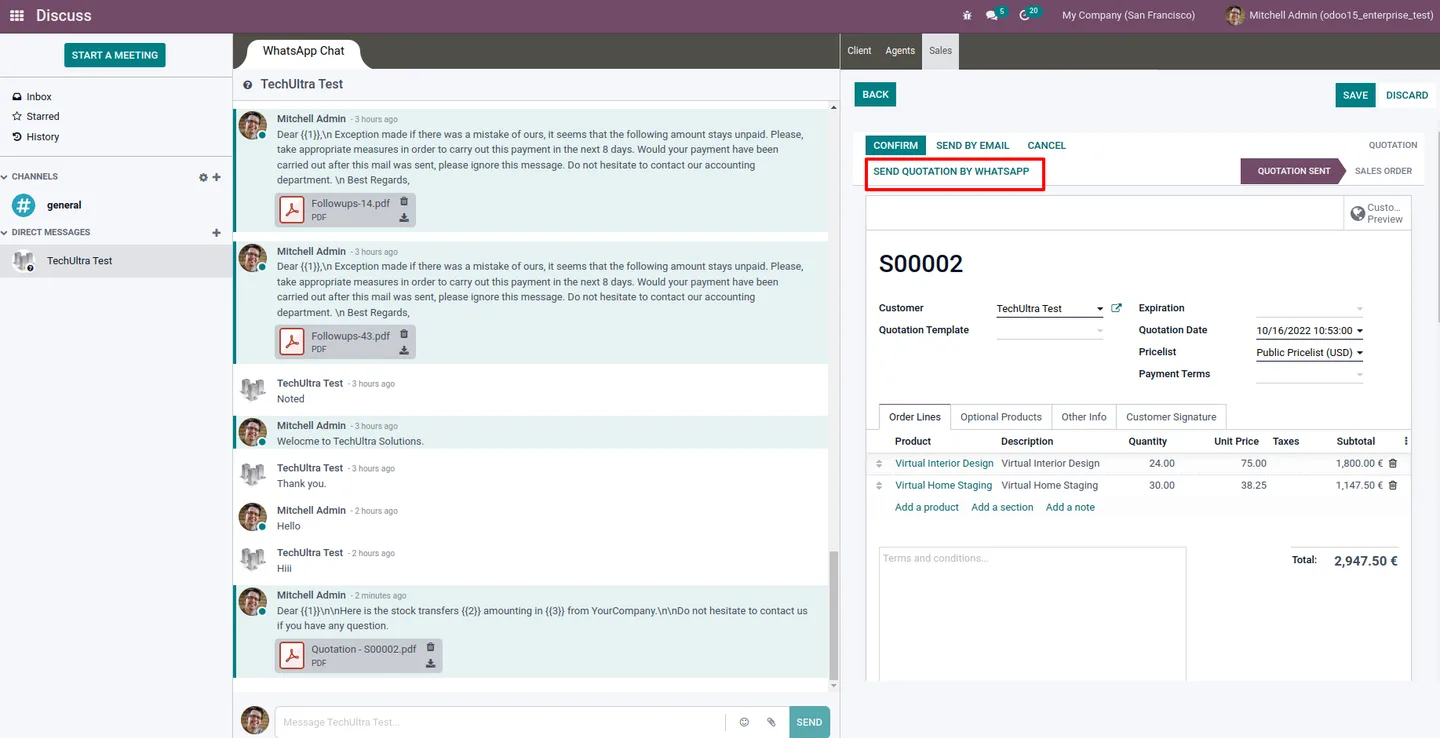Open customer external link icon
This screenshot has width=1440, height=738.
(1117, 308)
